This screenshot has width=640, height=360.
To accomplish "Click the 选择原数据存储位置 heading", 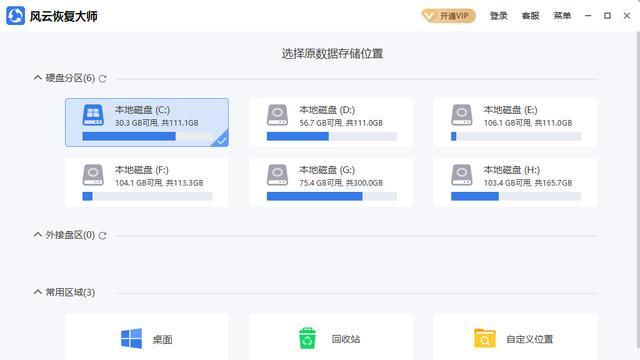I will [332, 53].
